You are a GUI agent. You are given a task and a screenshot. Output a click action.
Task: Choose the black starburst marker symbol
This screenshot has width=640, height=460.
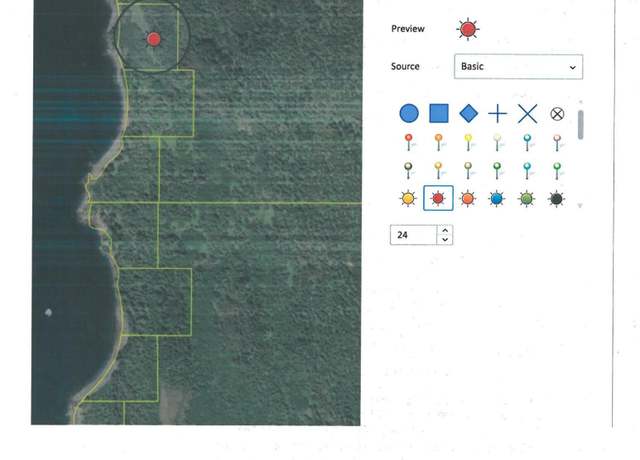(x=557, y=199)
